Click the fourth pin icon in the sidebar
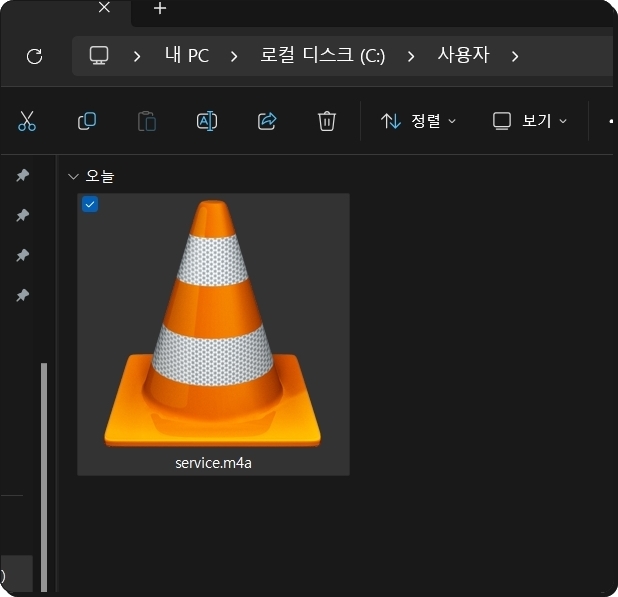This screenshot has width=618, height=597. point(23,295)
